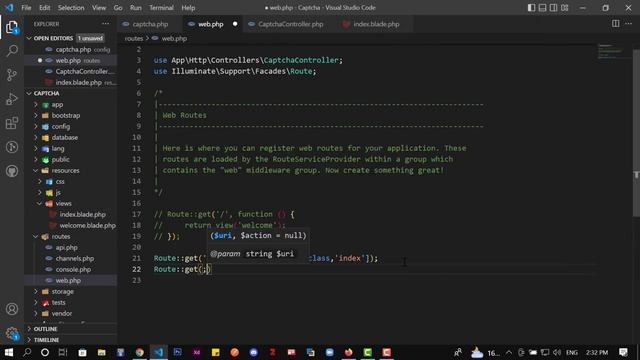The height and width of the screenshot is (360, 640).
Task: Open the Extensions view
Action: (12, 123)
